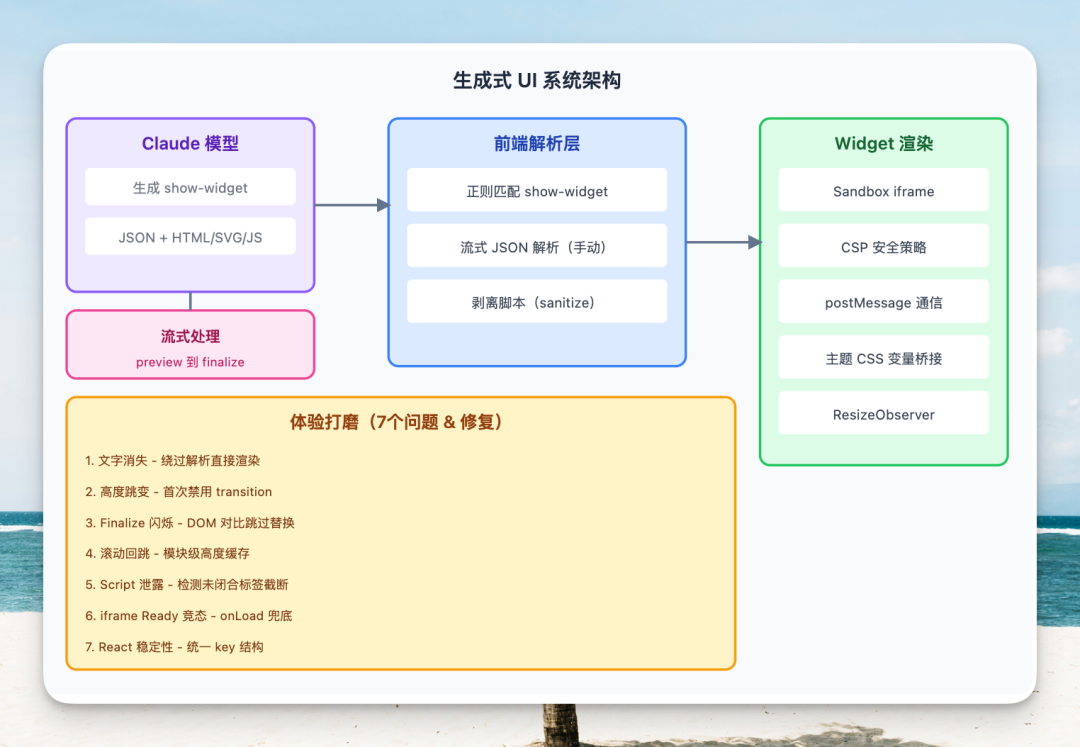Click the 体验打磨 yellow panel title
The height and width of the screenshot is (747, 1080).
coord(400,421)
